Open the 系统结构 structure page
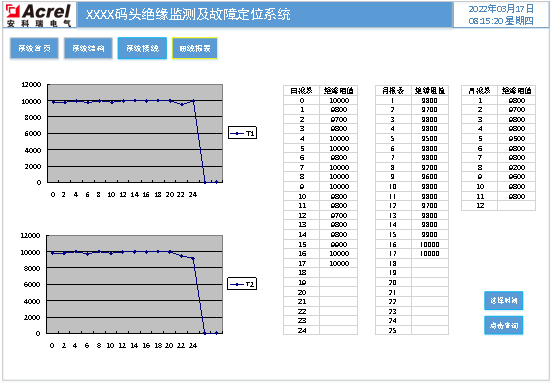553x385 pixels. pos(88,48)
